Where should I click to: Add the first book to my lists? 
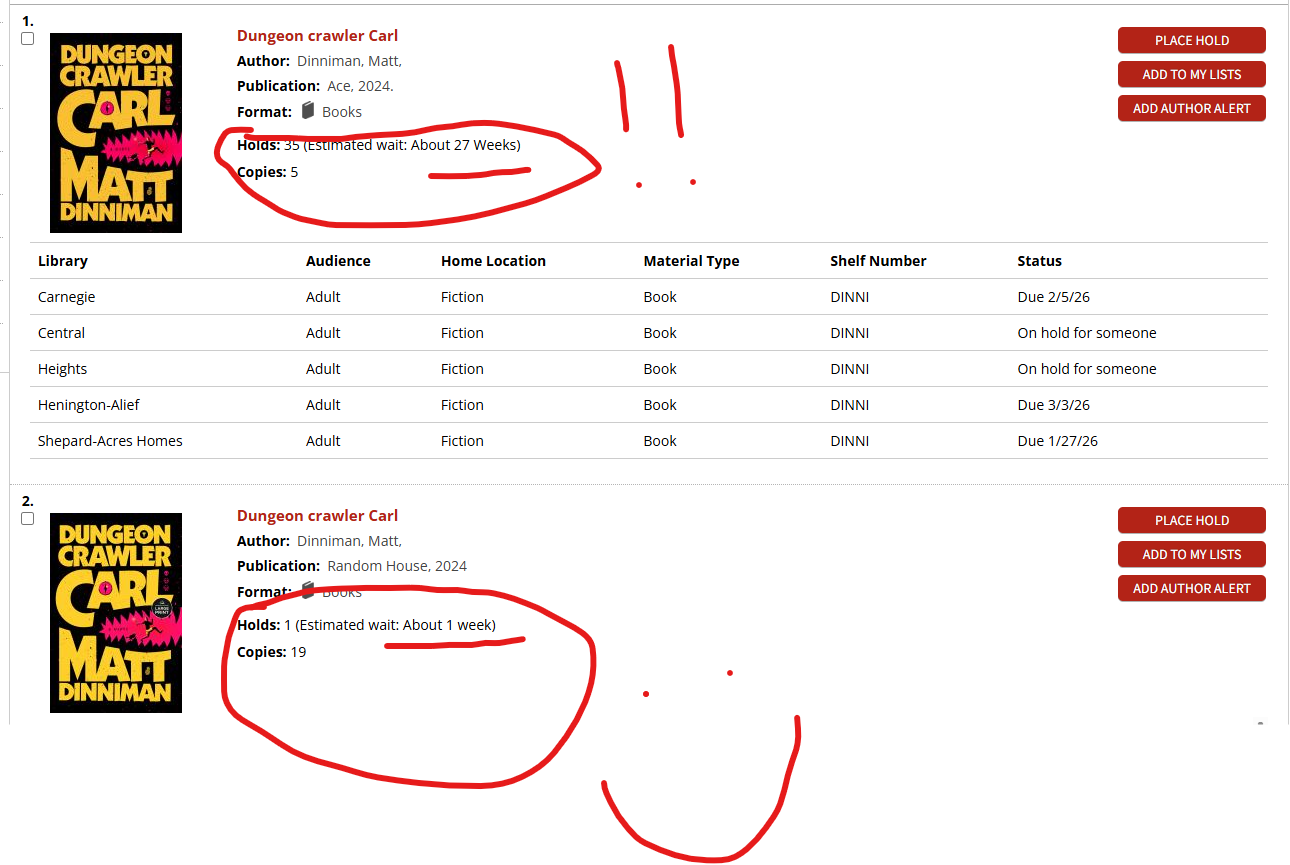click(x=1191, y=75)
